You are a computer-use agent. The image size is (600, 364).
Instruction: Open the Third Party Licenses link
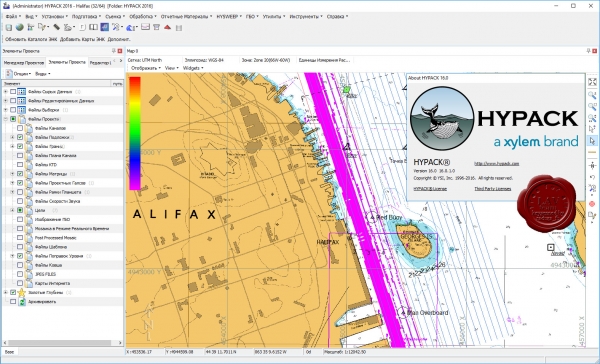click(492, 189)
